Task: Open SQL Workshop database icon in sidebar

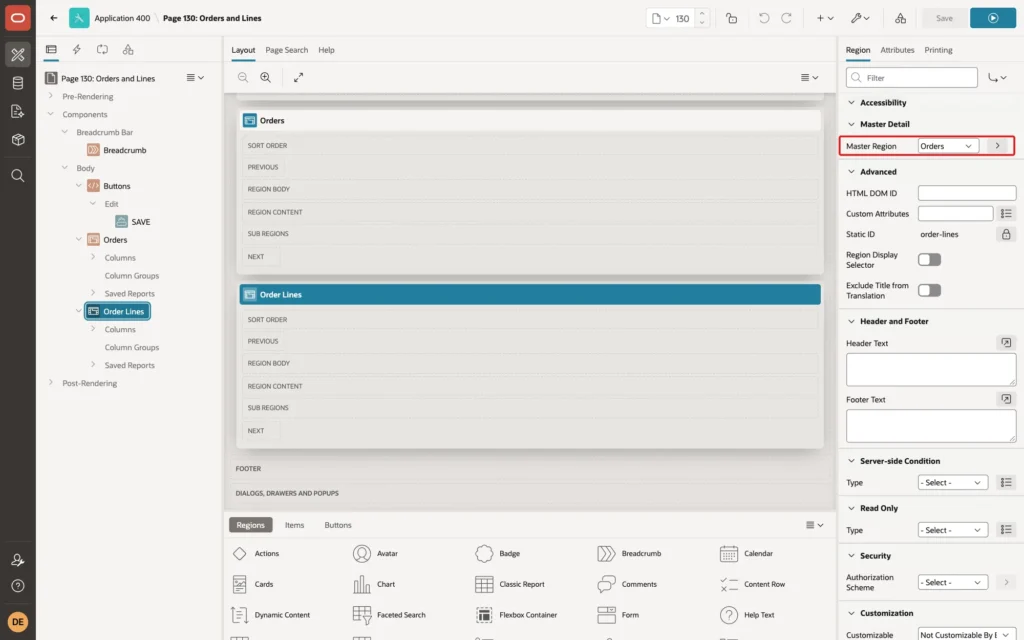Action: tap(18, 83)
